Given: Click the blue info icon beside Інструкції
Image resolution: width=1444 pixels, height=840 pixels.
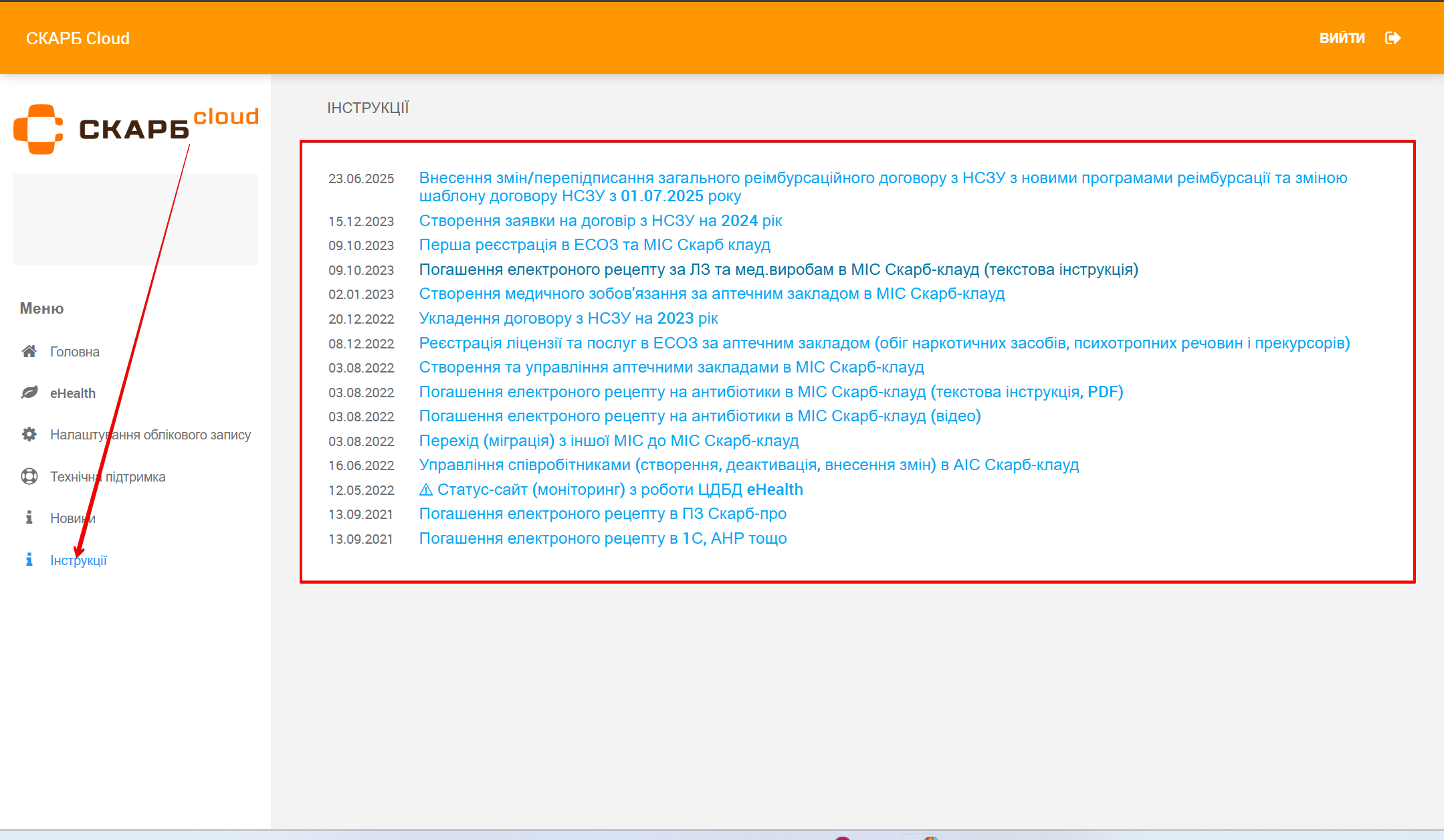Looking at the screenshot, I should tap(29, 560).
